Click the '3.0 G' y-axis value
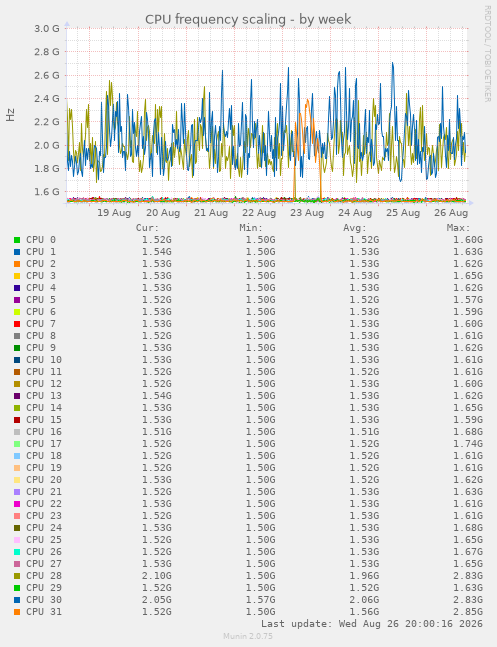The height and width of the screenshot is (647, 497). click(47, 28)
